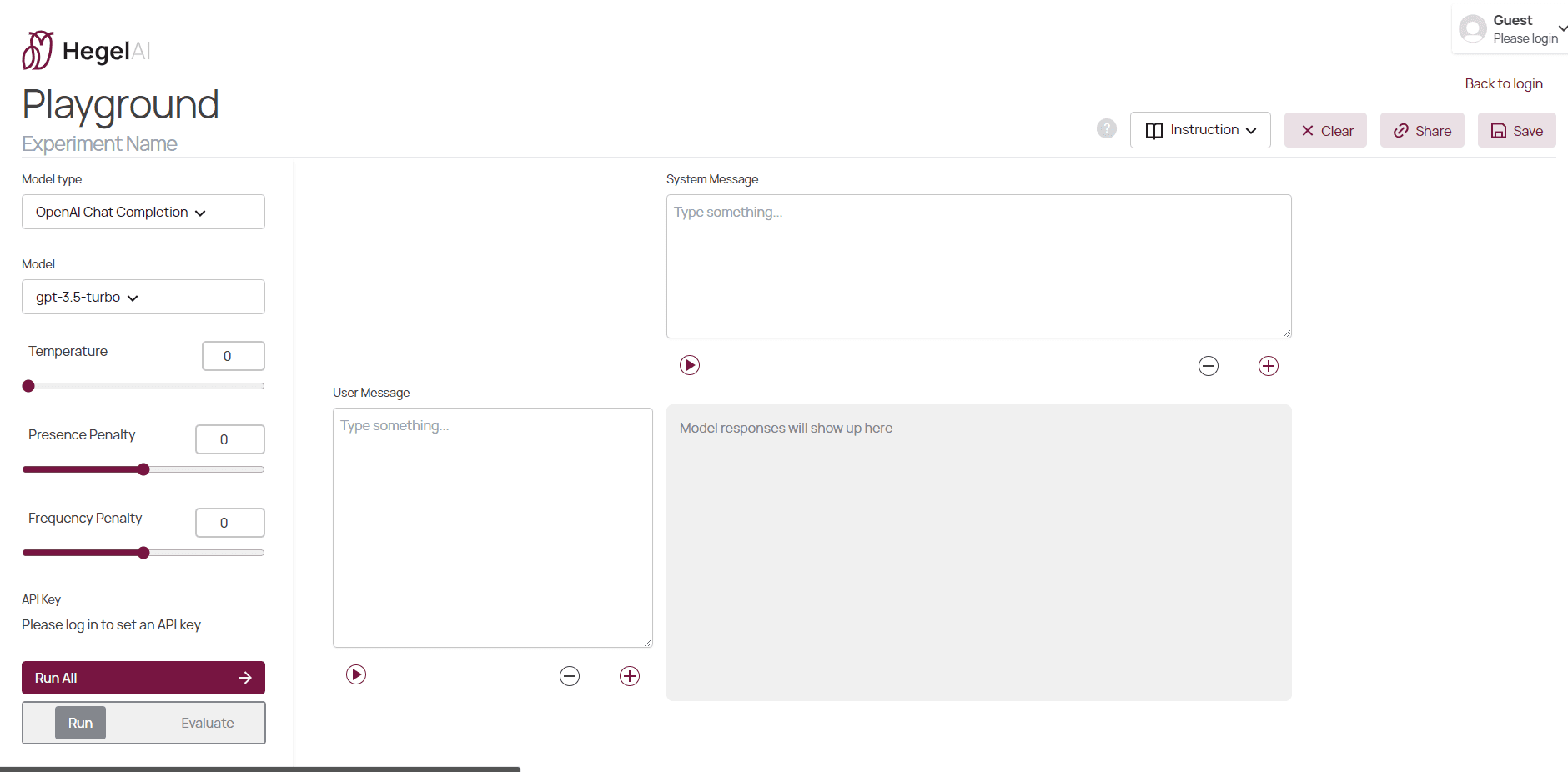This screenshot has height=772, width=1568.
Task: Open the Model type dropdown
Action: [143, 212]
